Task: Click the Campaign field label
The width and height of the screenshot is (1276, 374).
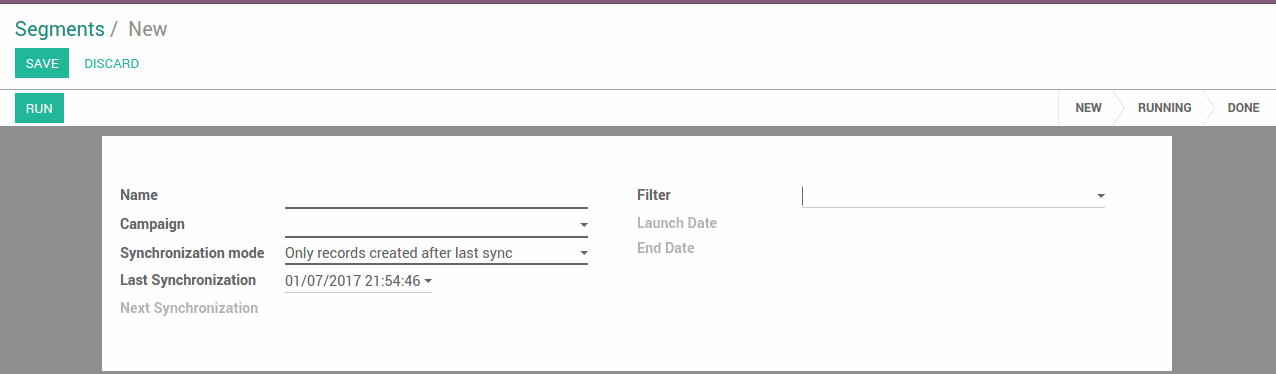Action: click(152, 224)
